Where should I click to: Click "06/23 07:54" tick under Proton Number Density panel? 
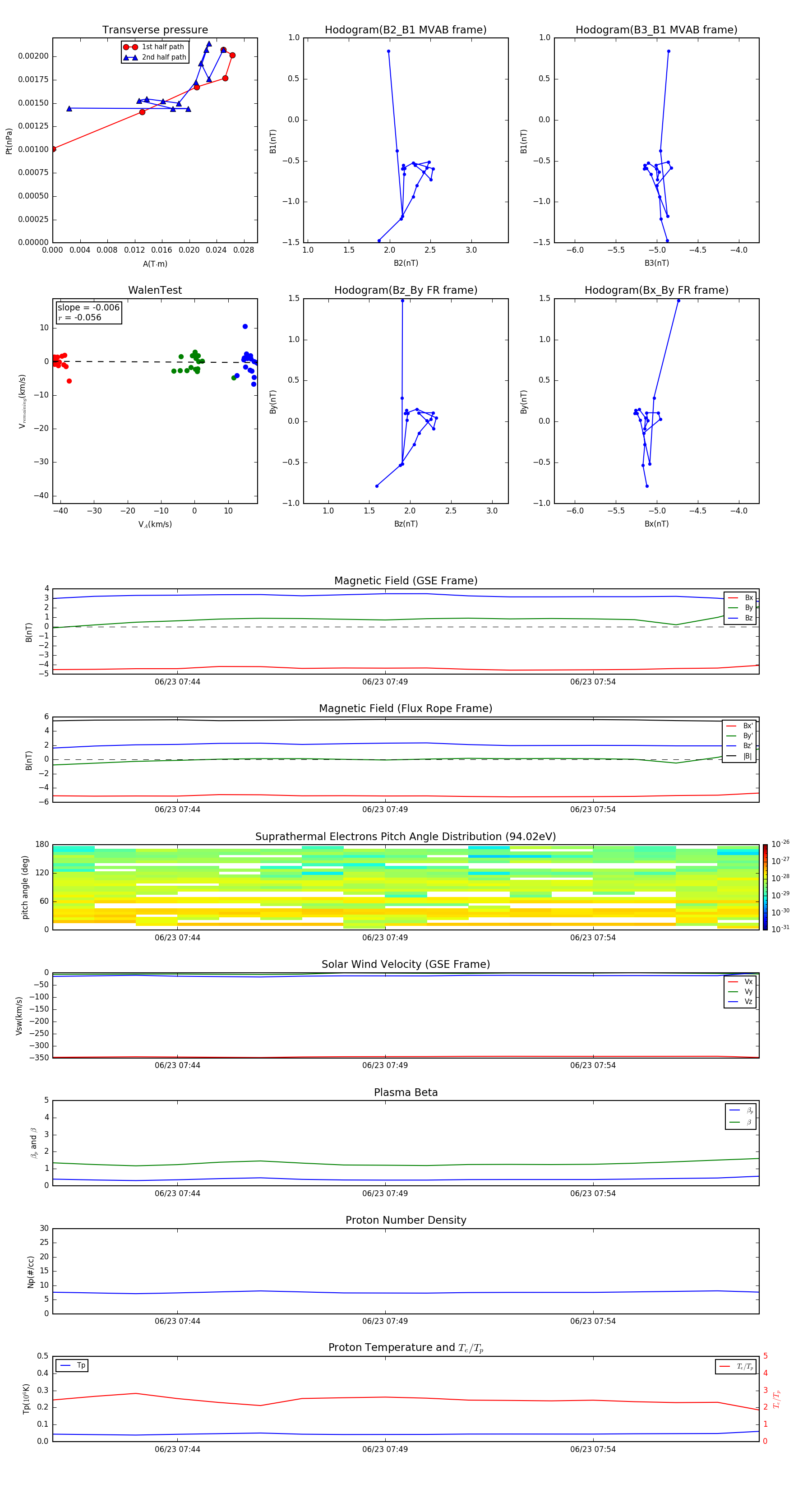(x=593, y=1321)
